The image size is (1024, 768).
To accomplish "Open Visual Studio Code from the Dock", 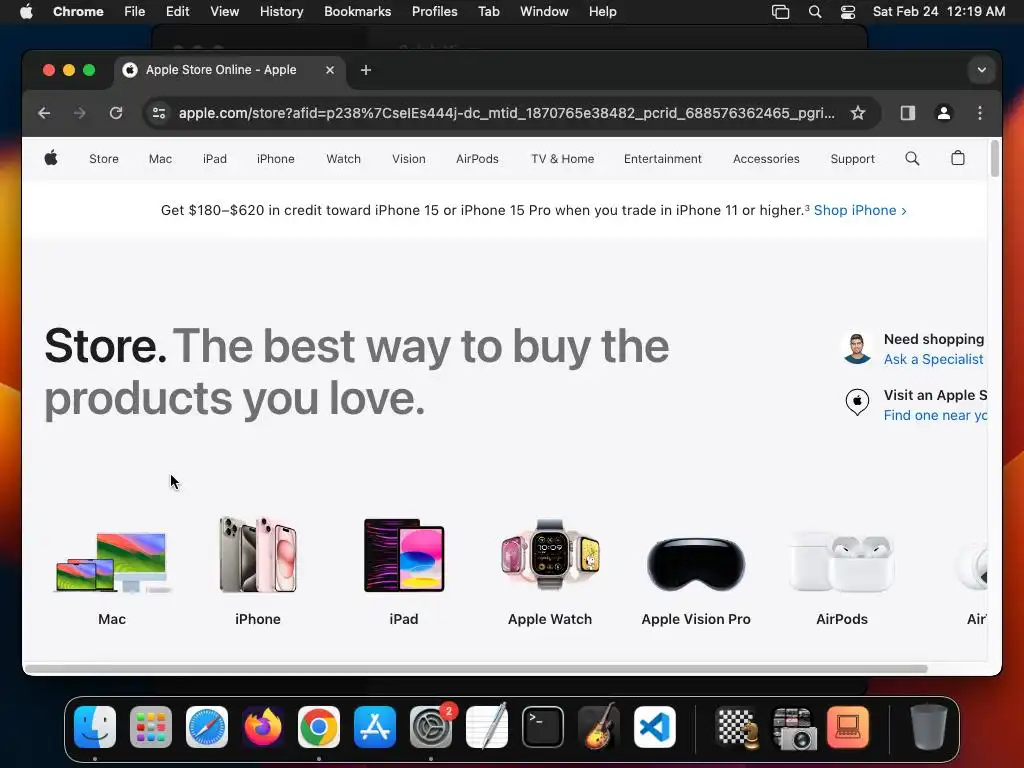I will 654,727.
